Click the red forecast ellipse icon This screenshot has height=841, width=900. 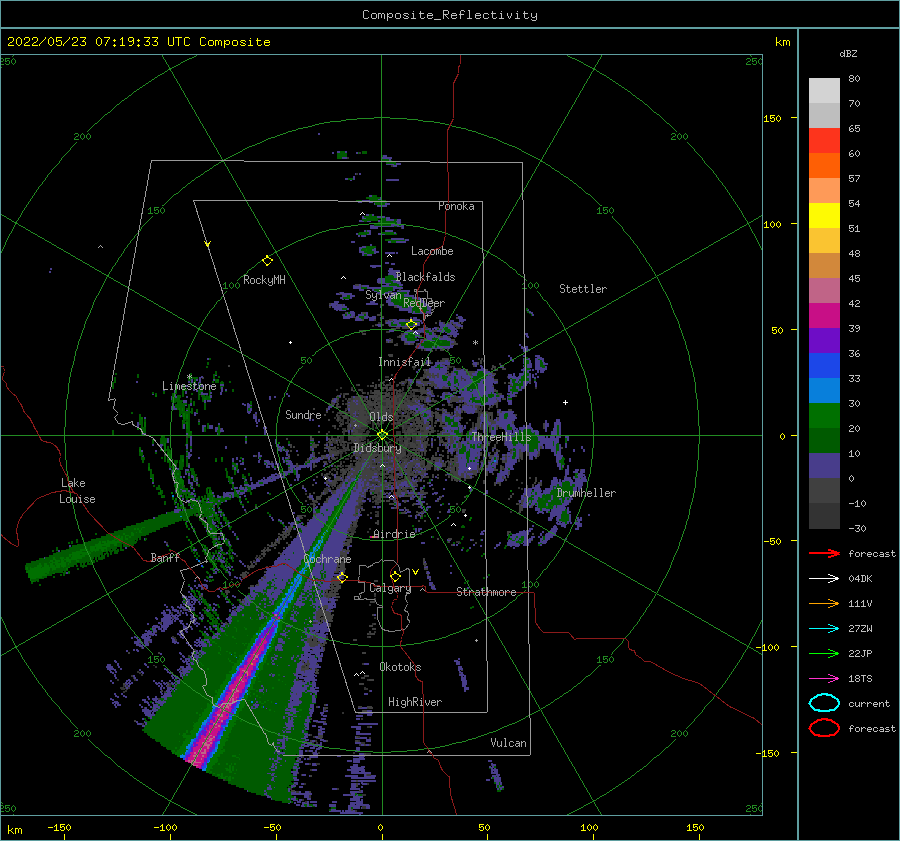point(824,728)
